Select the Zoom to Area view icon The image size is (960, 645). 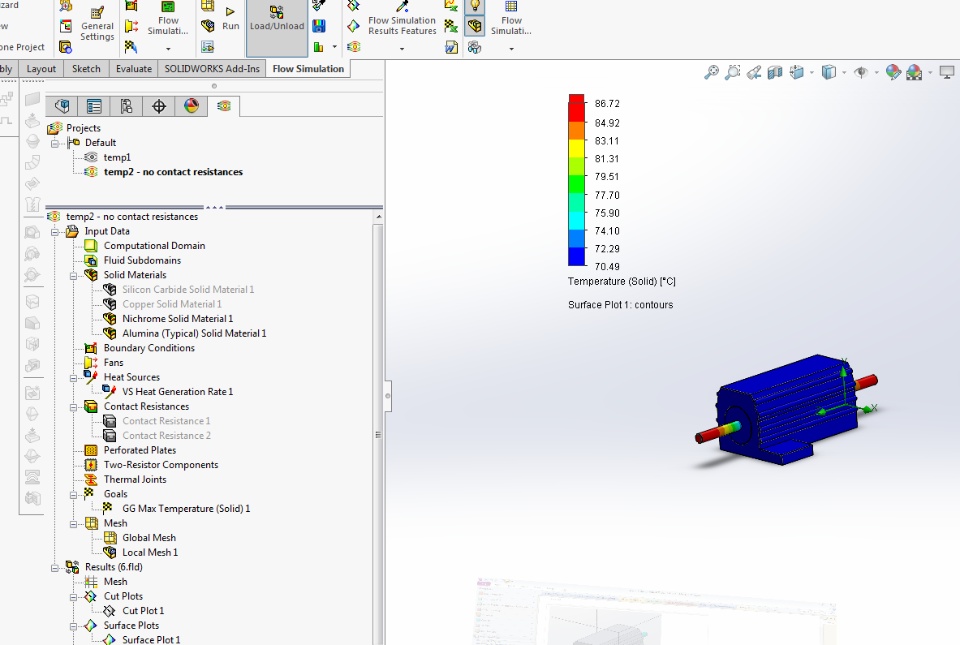[x=732, y=73]
